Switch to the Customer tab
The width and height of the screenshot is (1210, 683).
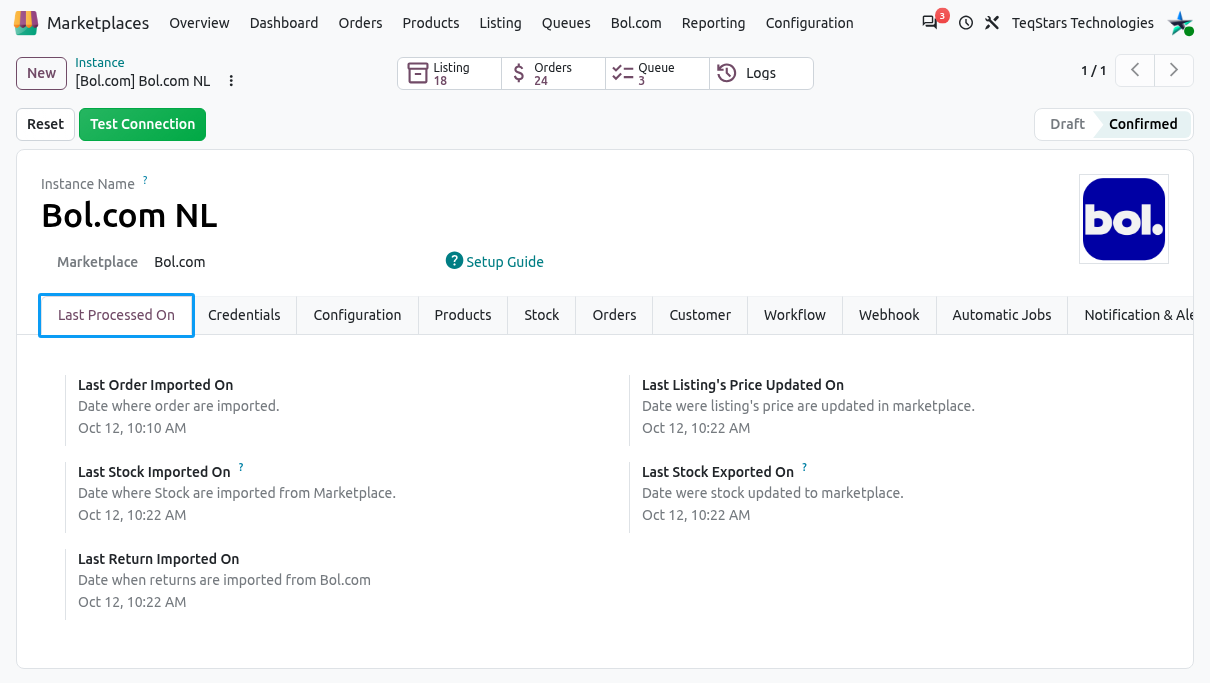click(x=700, y=315)
